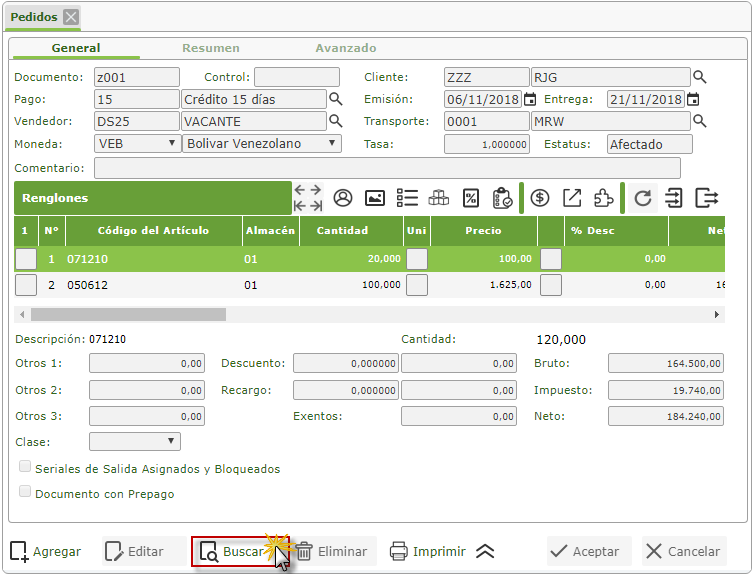Open the VEB Moneda code dropdown

click(138, 143)
